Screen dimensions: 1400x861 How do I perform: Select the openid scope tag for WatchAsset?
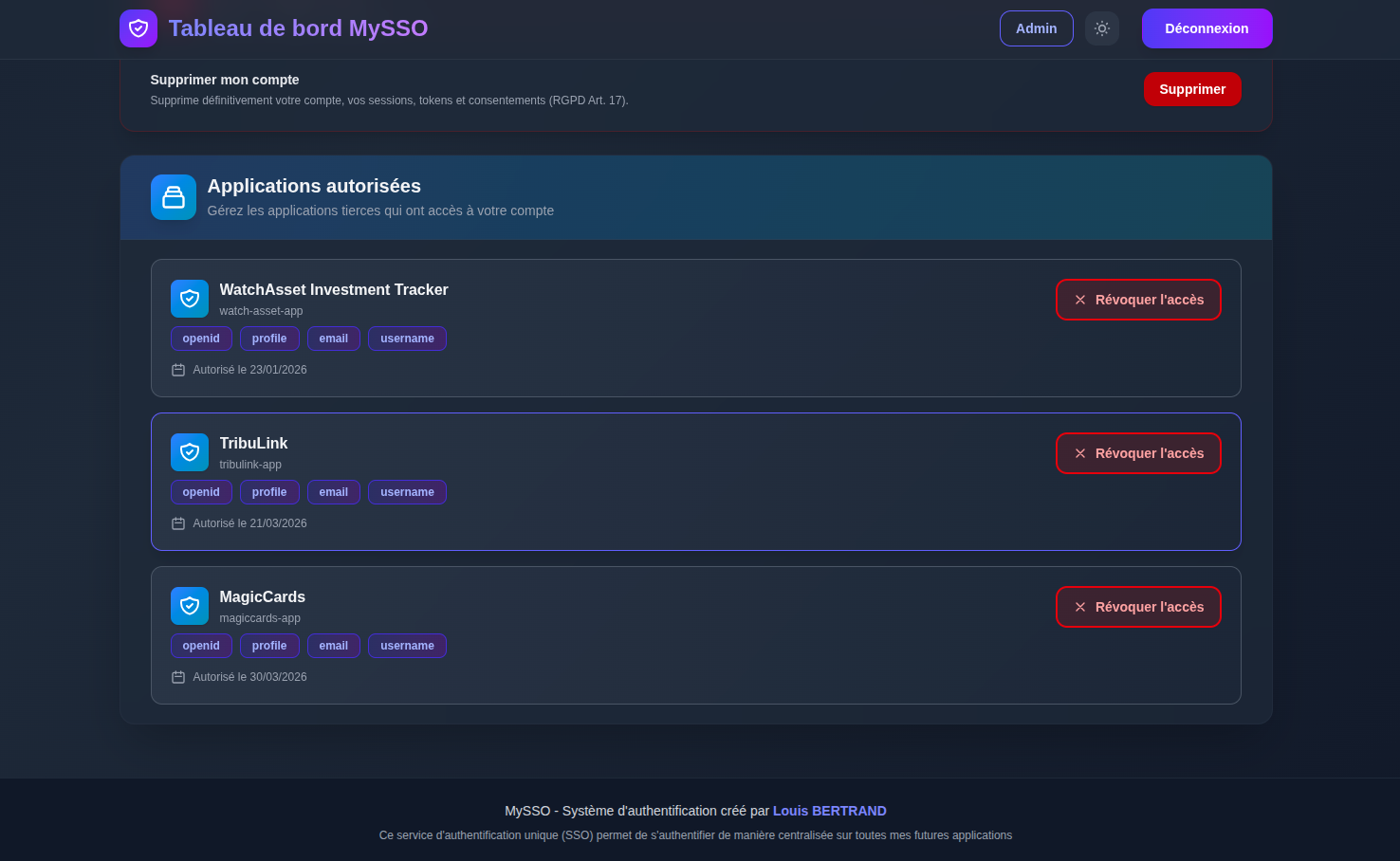[x=201, y=339]
